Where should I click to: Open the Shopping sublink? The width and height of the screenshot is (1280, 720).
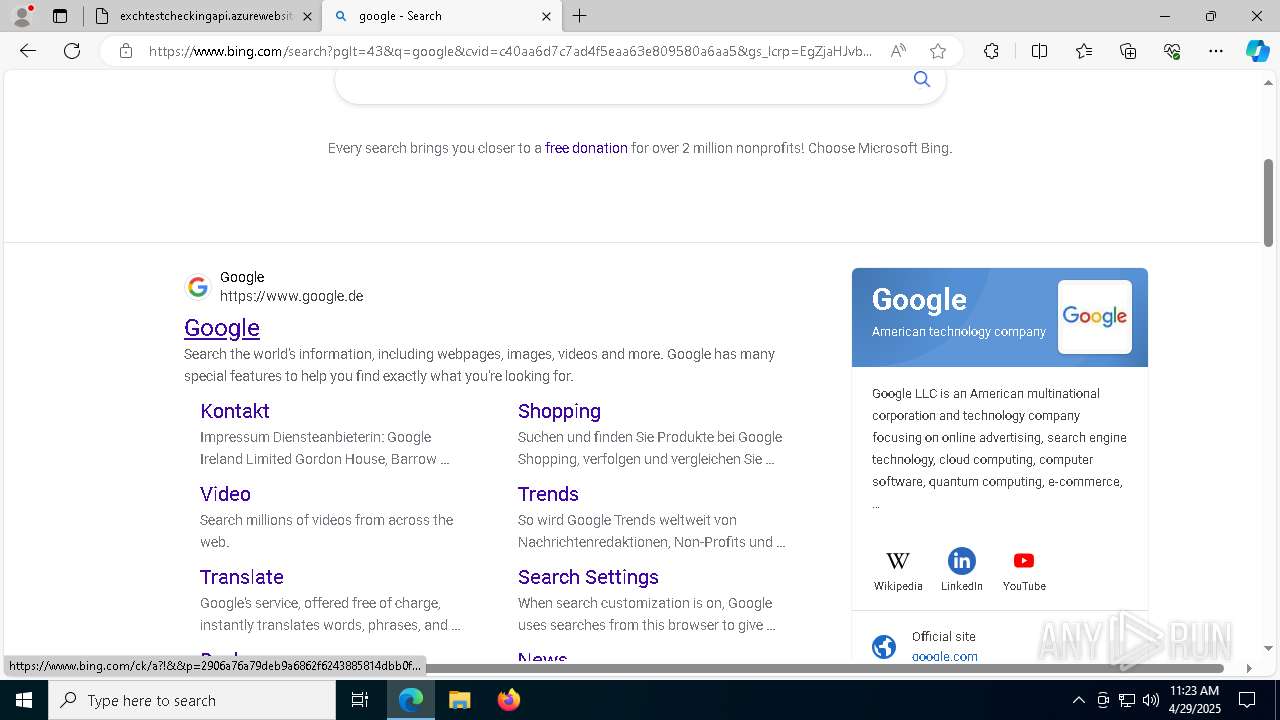point(559,411)
